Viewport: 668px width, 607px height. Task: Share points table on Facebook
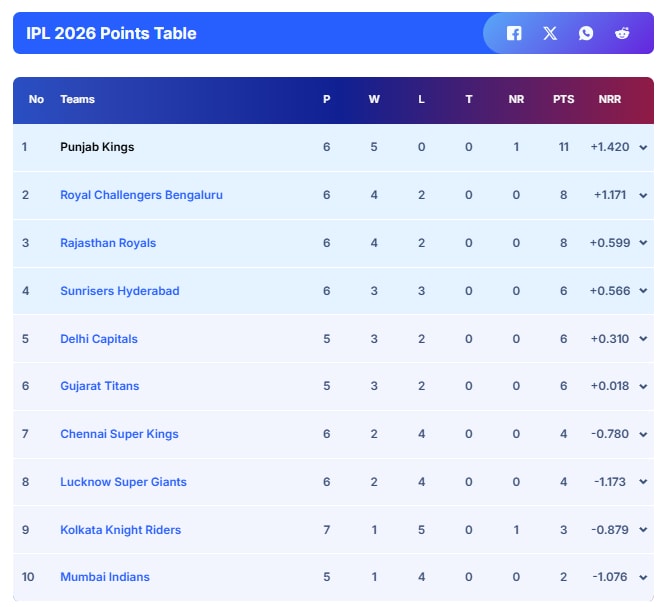(x=514, y=33)
